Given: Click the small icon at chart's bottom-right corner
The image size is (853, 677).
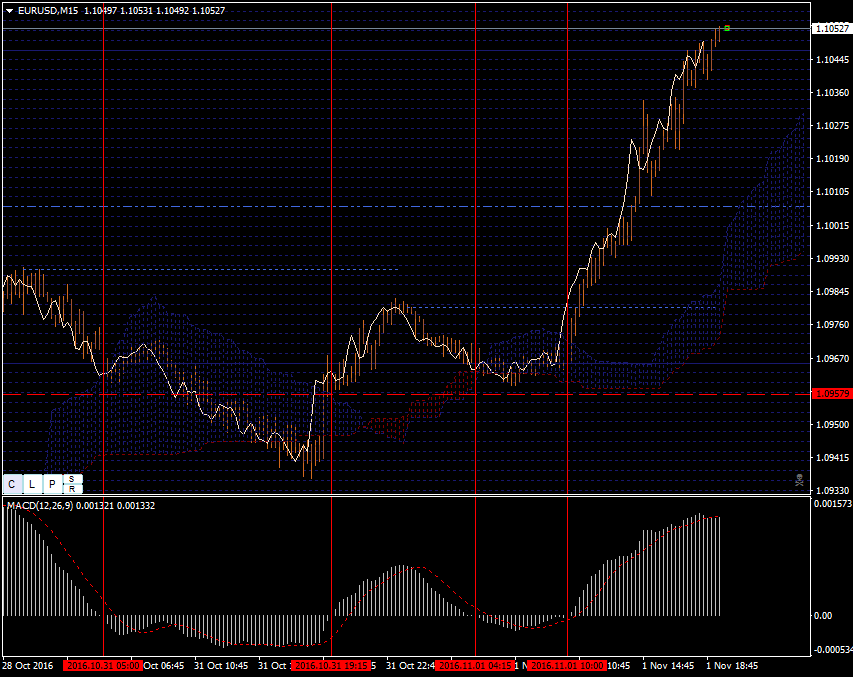Looking at the screenshot, I should tap(798, 481).
